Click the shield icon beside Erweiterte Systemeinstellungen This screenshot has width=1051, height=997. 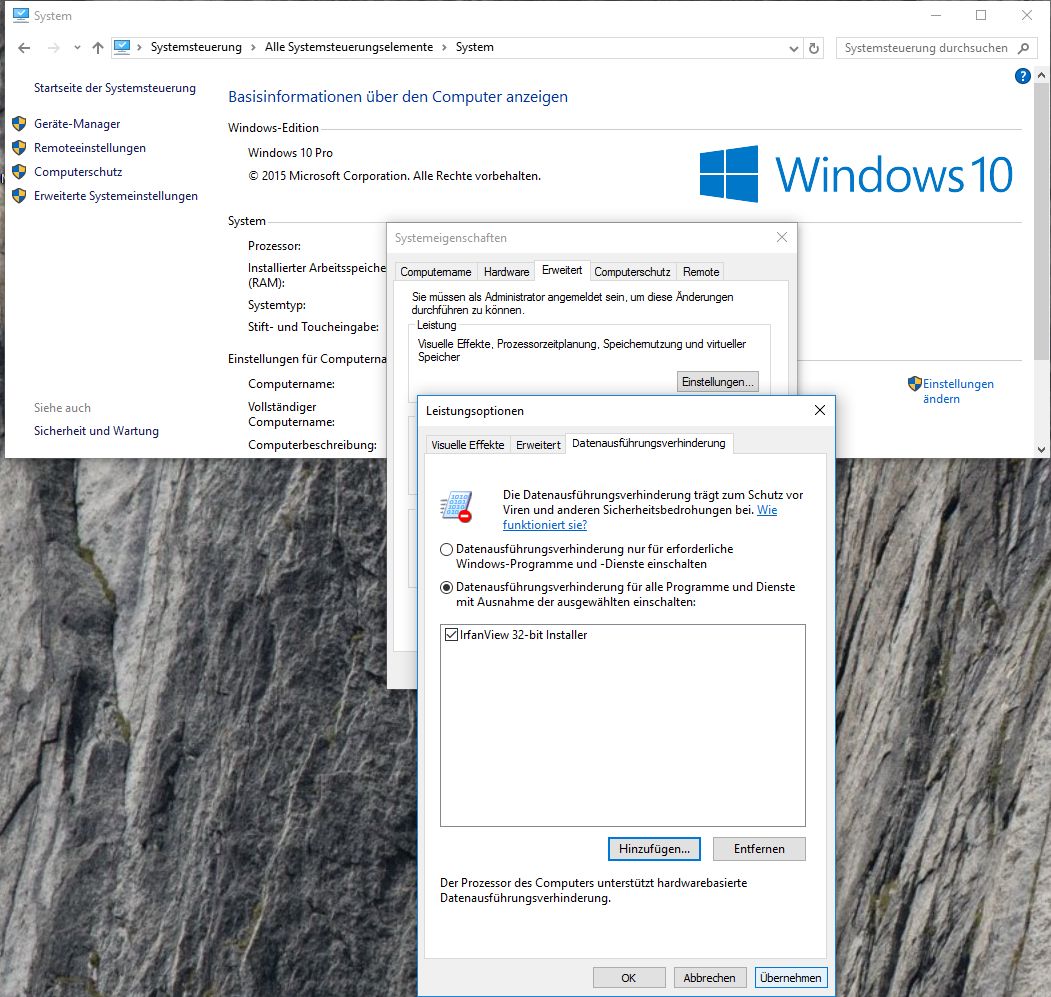point(19,196)
